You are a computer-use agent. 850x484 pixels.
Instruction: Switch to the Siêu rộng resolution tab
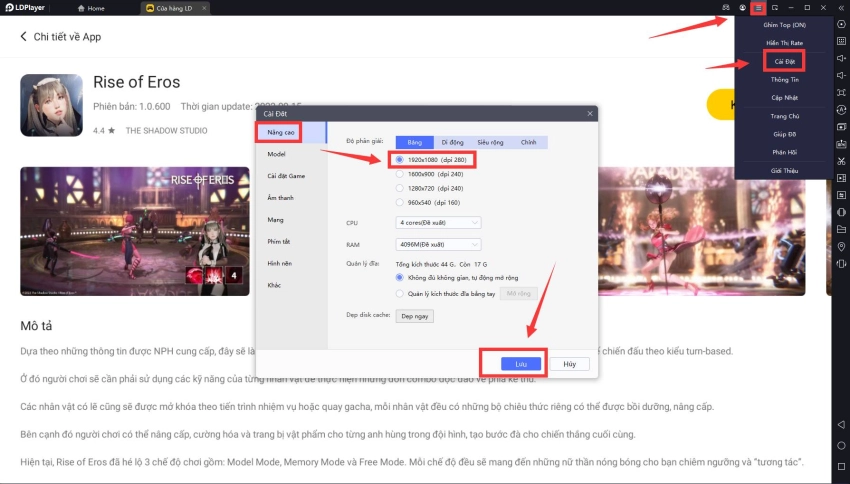point(490,142)
